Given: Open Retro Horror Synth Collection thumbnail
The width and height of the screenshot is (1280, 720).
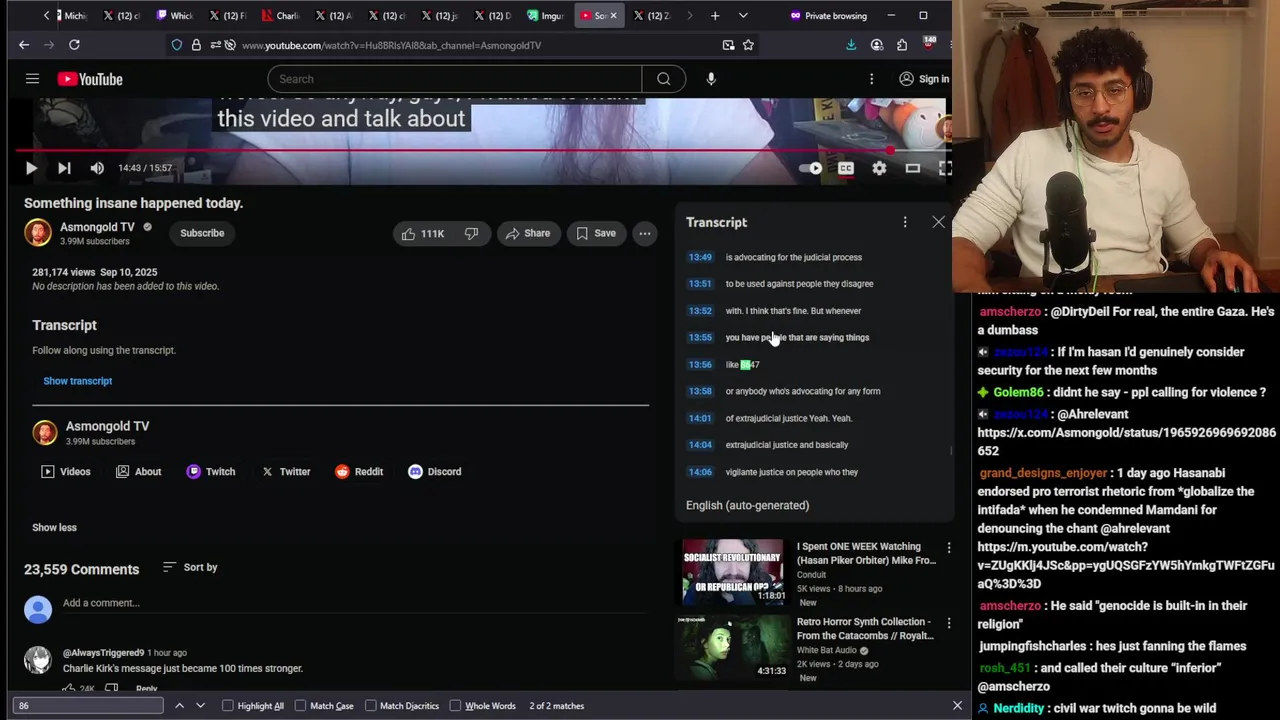Looking at the screenshot, I should pyautogui.click(x=734, y=647).
